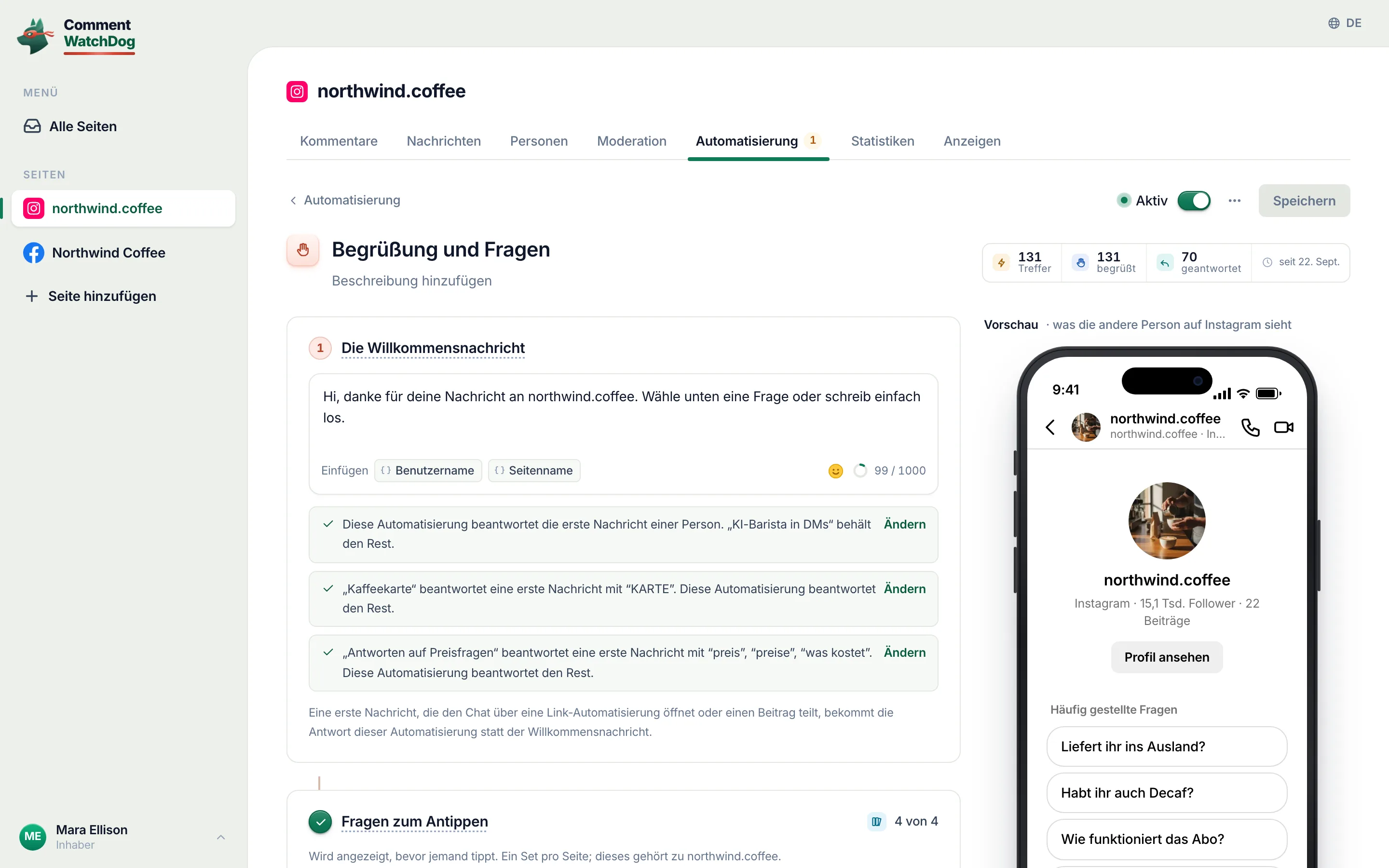Image resolution: width=1389 pixels, height=868 pixels.
Task: Go back via Automatisierung breadcrumb chevron
Action: pos(293,200)
